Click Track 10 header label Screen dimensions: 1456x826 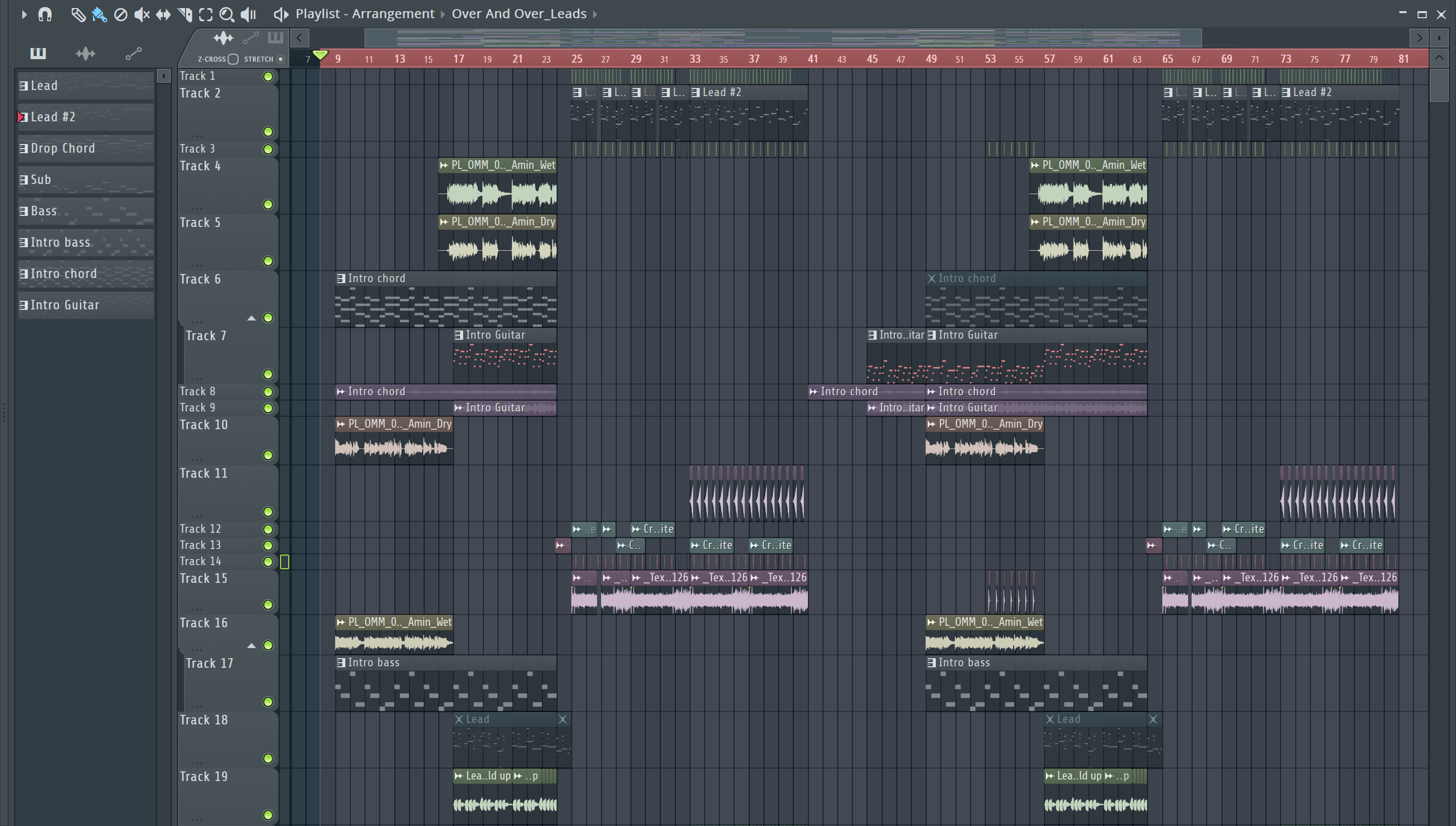204,425
